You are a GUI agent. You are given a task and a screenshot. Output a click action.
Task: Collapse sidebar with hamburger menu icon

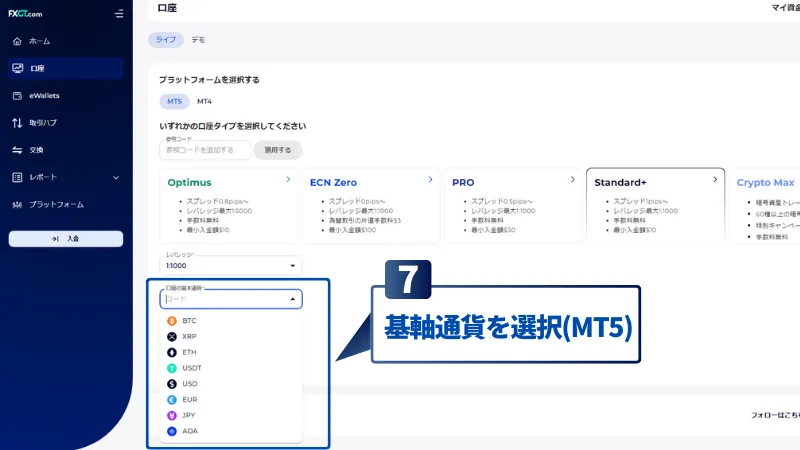click(x=119, y=14)
